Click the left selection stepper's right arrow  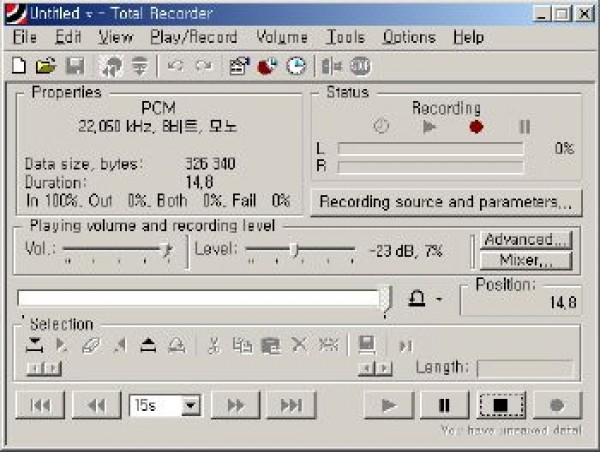click(52, 368)
